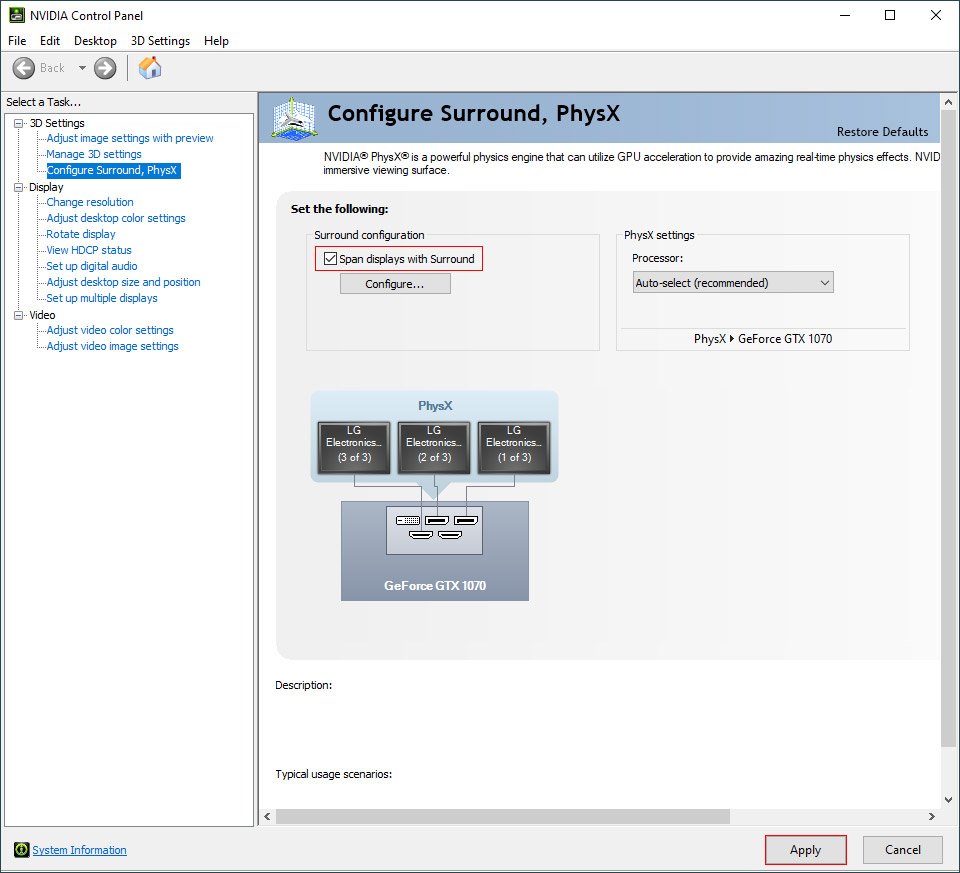Select LG display 3 of 3 thumbnail

353,446
